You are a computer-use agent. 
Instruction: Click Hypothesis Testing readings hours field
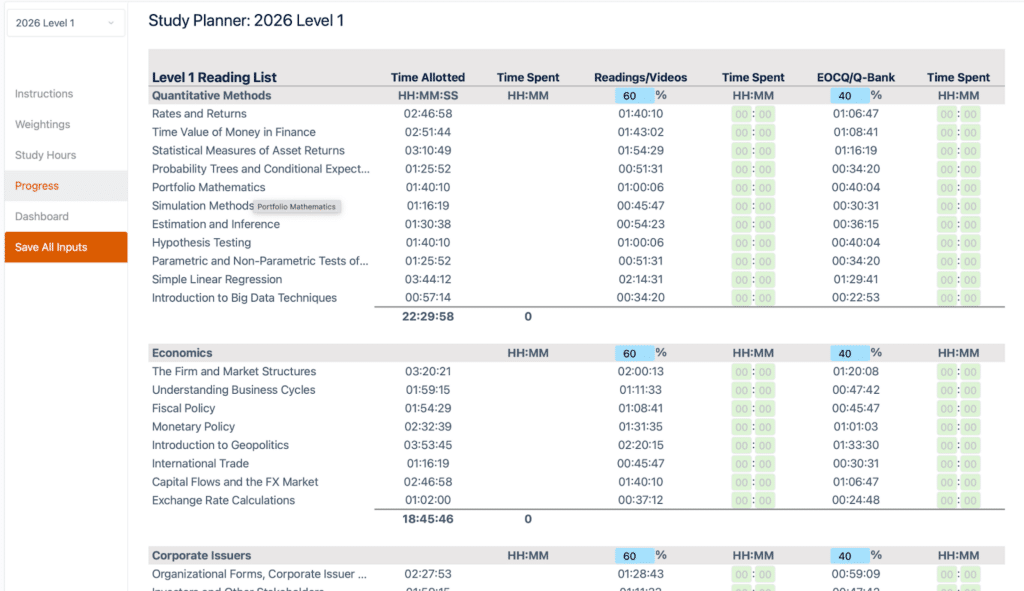(741, 243)
